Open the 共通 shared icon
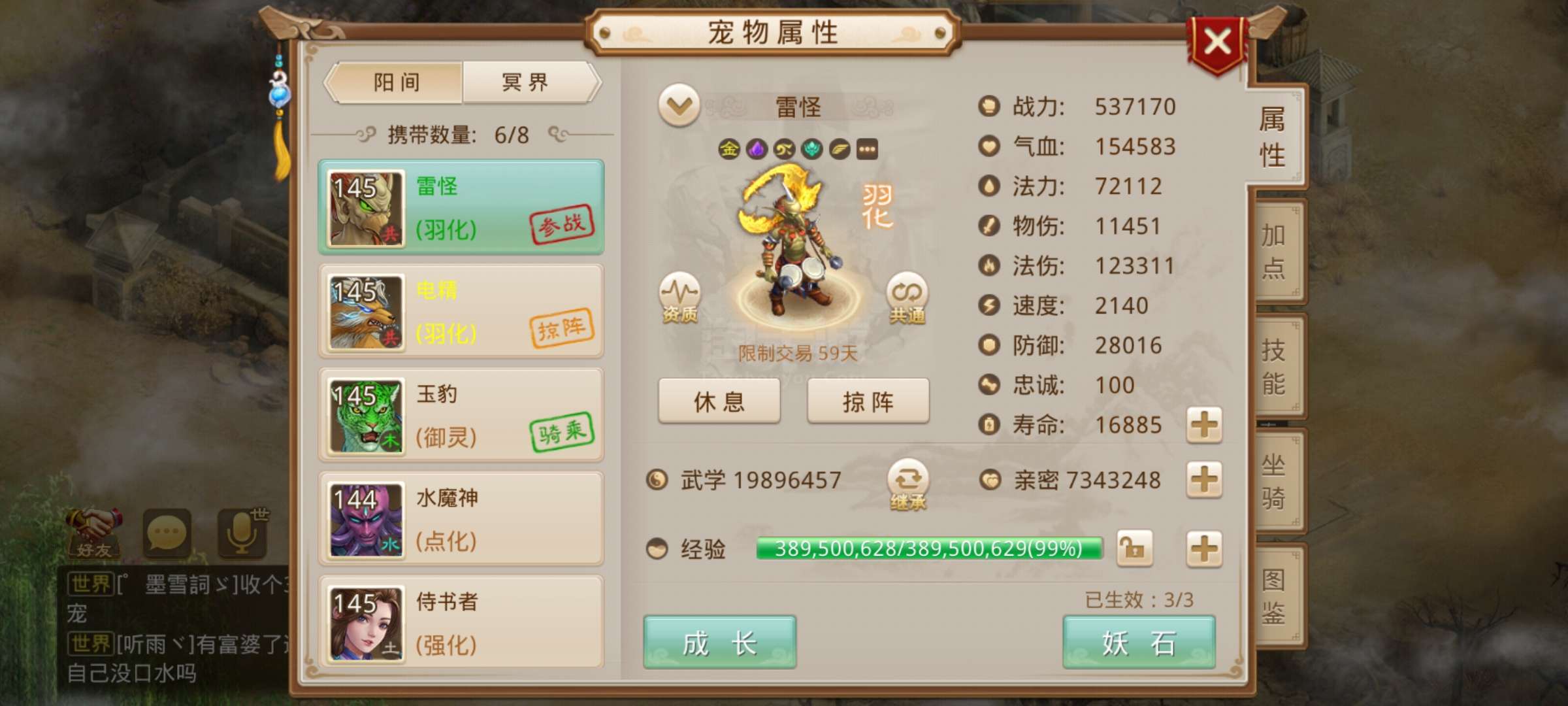This screenshot has width=1568, height=706. pos(907,298)
